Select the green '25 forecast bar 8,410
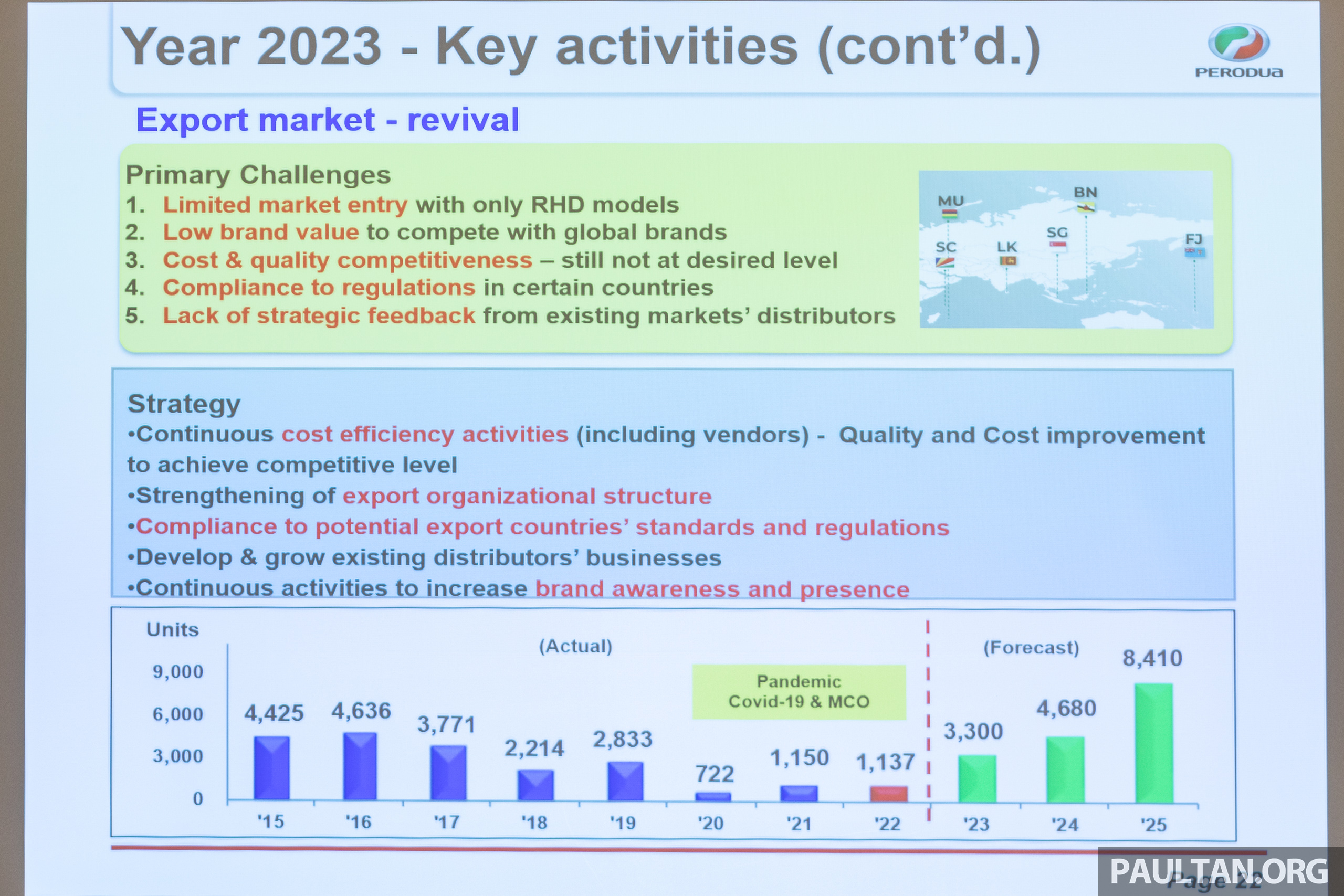1344x896 pixels. point(1154,743)
